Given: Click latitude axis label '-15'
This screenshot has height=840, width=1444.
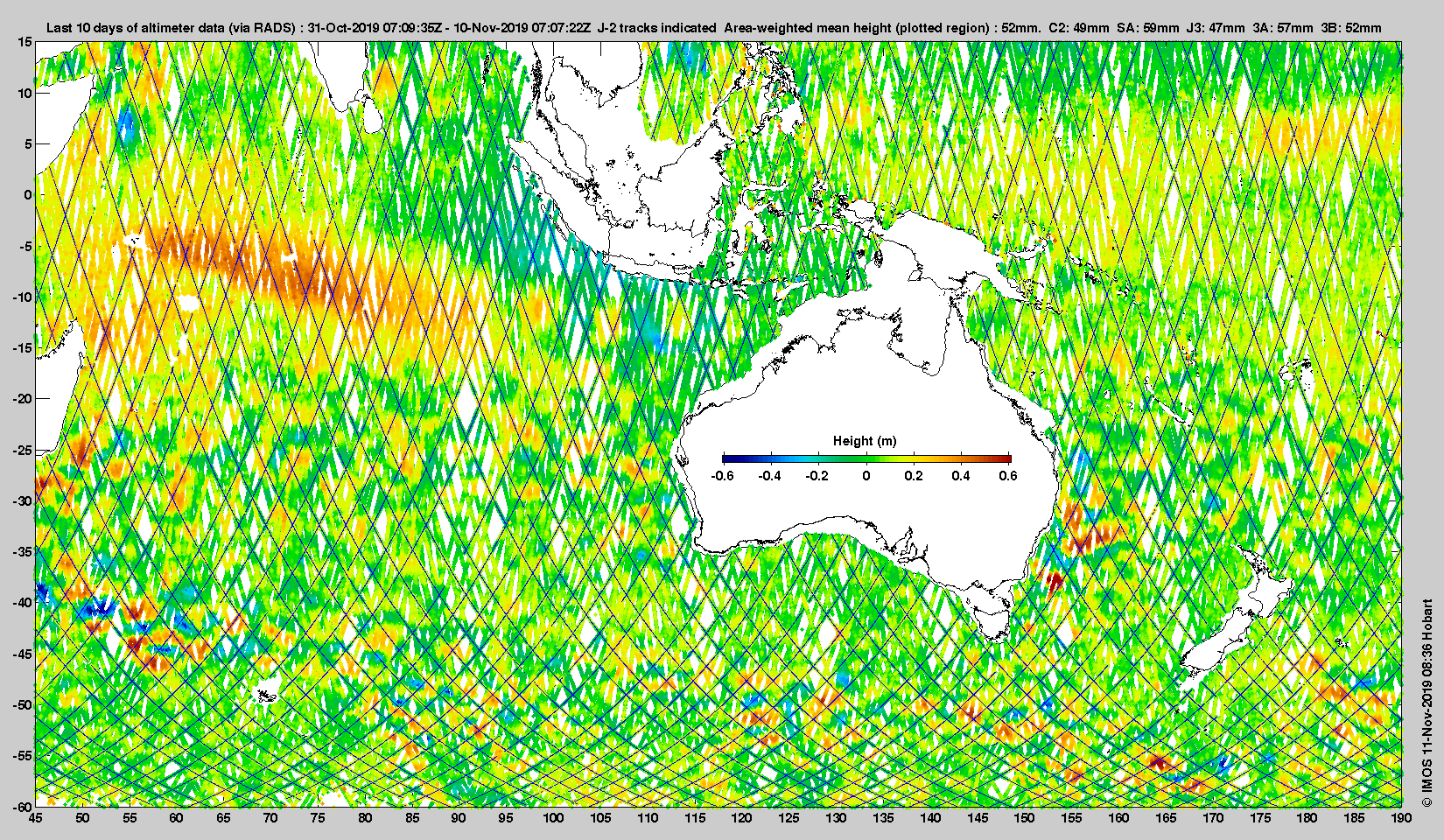Looking at the screenshot, I should pyautogui.click(x=23, y=347).
